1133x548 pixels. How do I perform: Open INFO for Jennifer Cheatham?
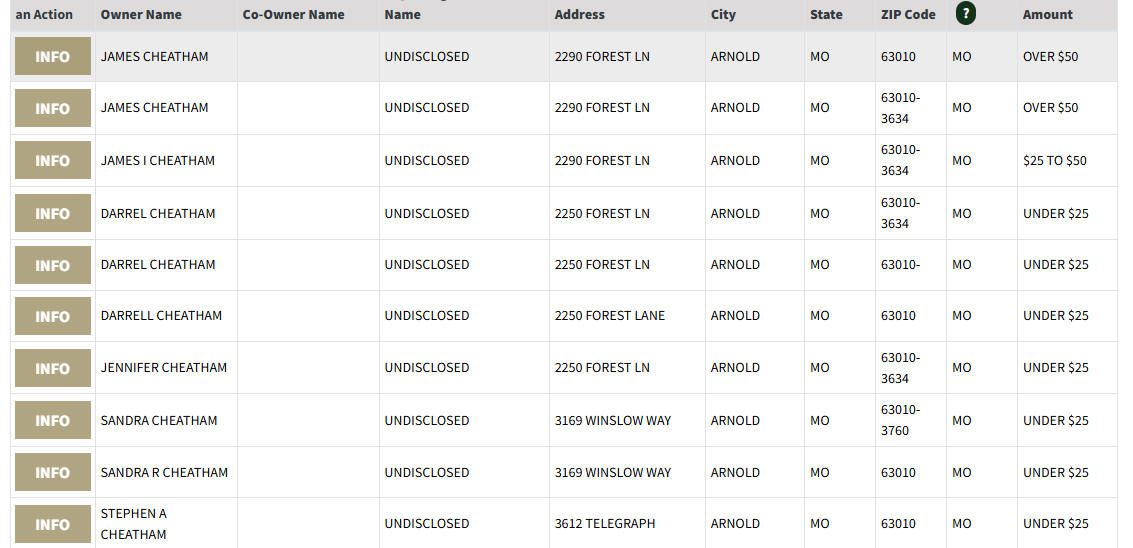53,368
